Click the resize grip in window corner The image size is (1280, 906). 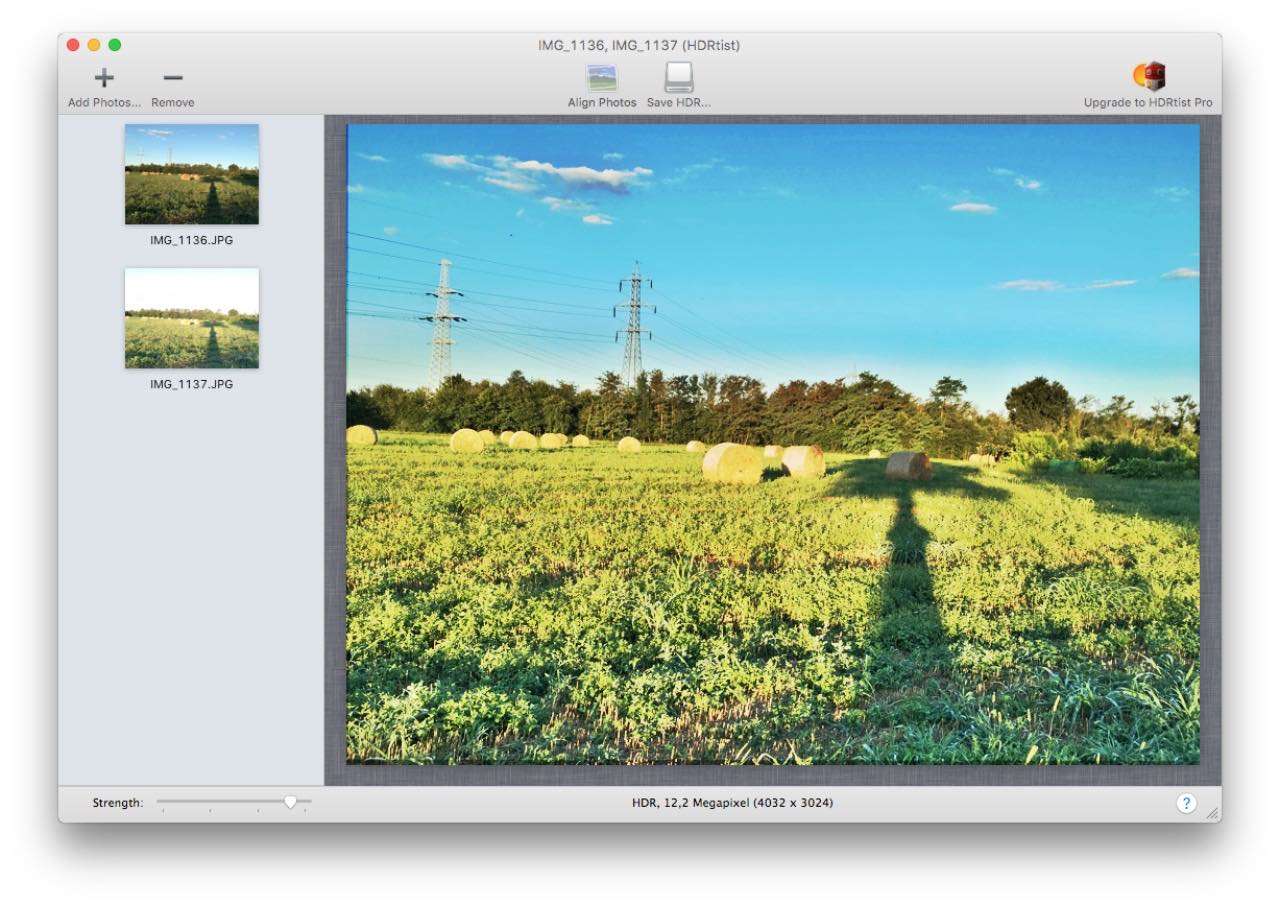[1212, 814]
